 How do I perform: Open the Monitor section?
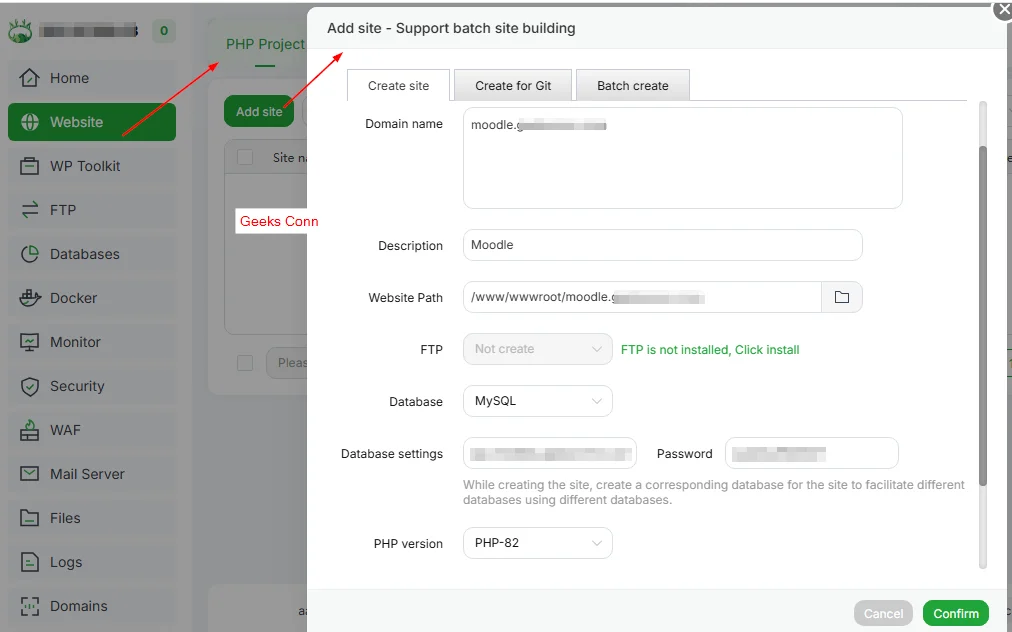[x=75, y=342]
